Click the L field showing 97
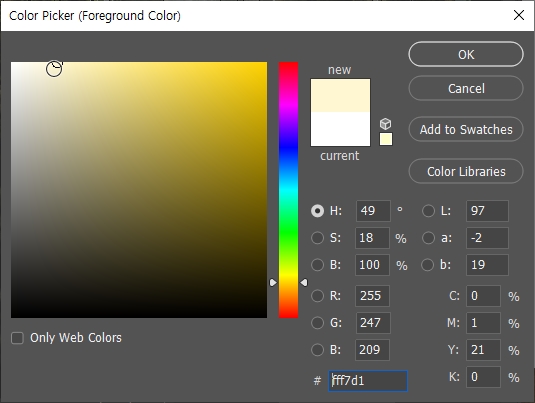Screen dimensions: 535x403 pyautogui.click(x=487, y=211)
